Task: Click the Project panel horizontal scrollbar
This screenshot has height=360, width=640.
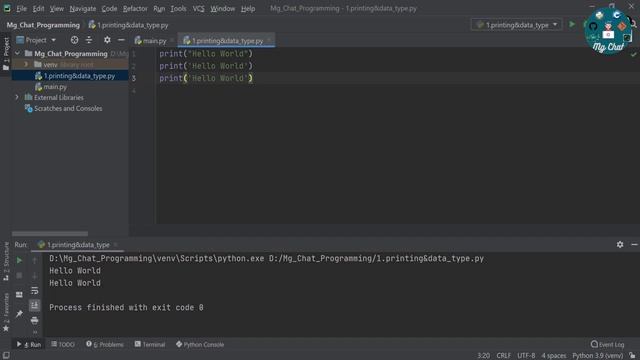Action: tap(50, 234)
